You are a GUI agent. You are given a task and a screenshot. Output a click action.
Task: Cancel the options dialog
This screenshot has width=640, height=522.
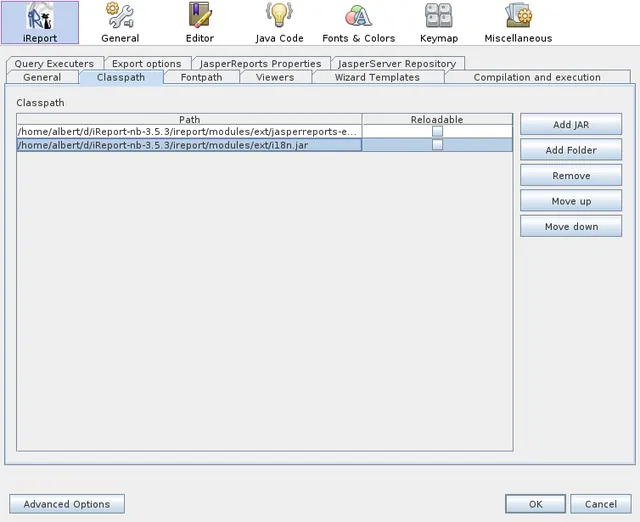pos(600,504)
